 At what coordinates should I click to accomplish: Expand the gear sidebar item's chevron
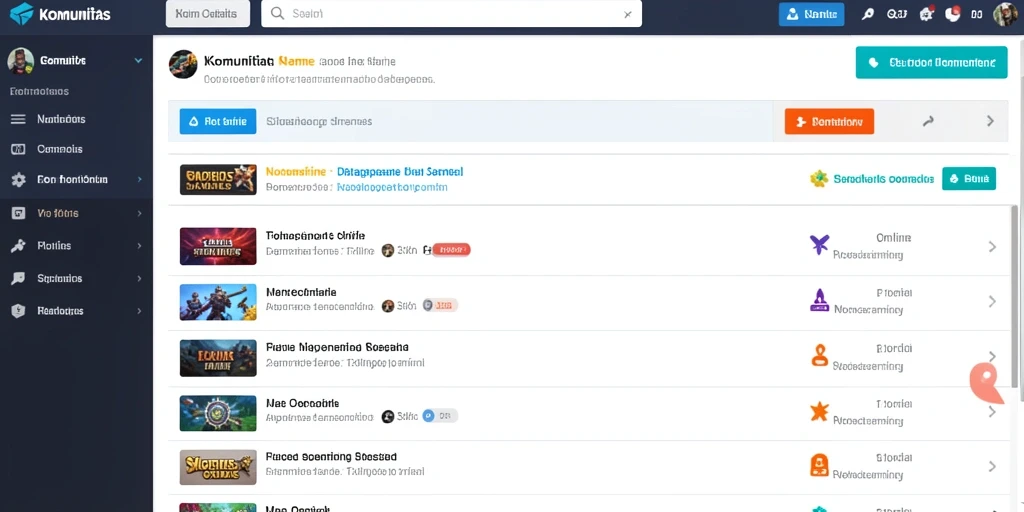coord(139,179)
